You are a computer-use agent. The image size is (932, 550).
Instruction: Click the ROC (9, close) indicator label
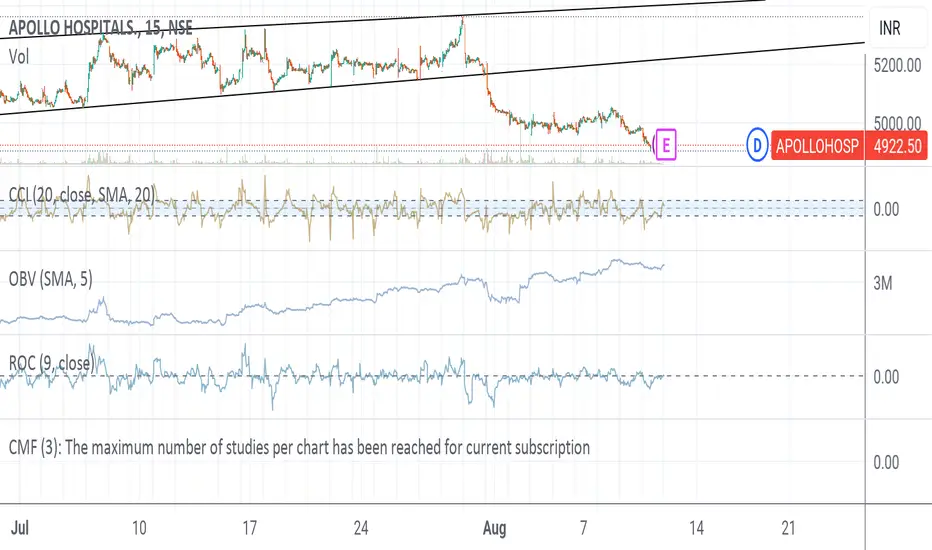pyautogui.click(x=52, y=363)
